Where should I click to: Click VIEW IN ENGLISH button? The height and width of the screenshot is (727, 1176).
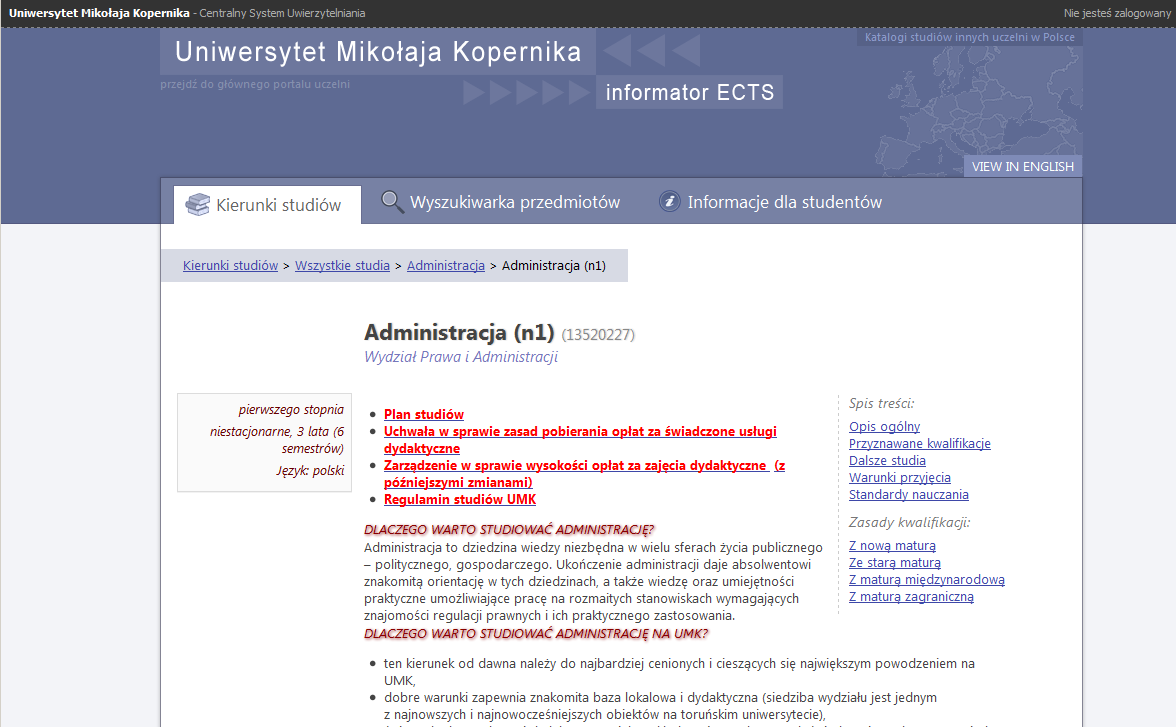click(x=1022, y=167)
